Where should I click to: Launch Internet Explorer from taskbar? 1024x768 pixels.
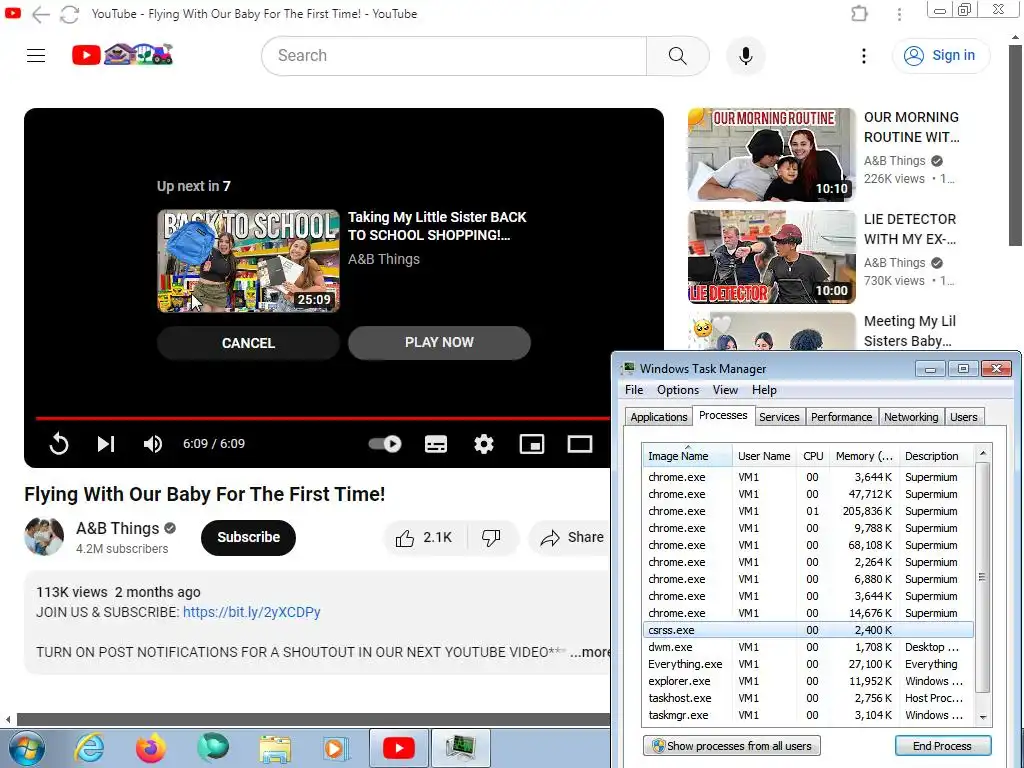tap(89, 748)
